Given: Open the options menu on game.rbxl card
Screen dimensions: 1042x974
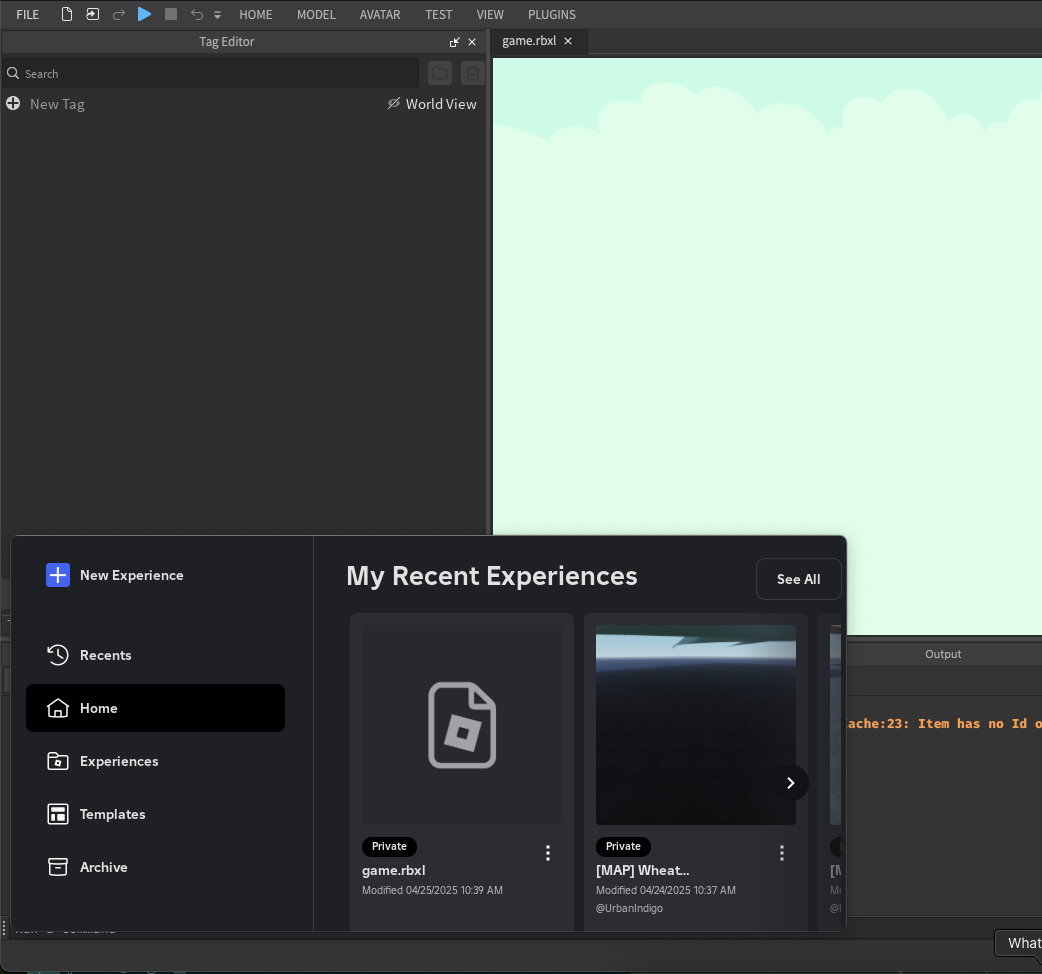Looking at the screenshot, I should pyautogui.click(x=548, y=853).
